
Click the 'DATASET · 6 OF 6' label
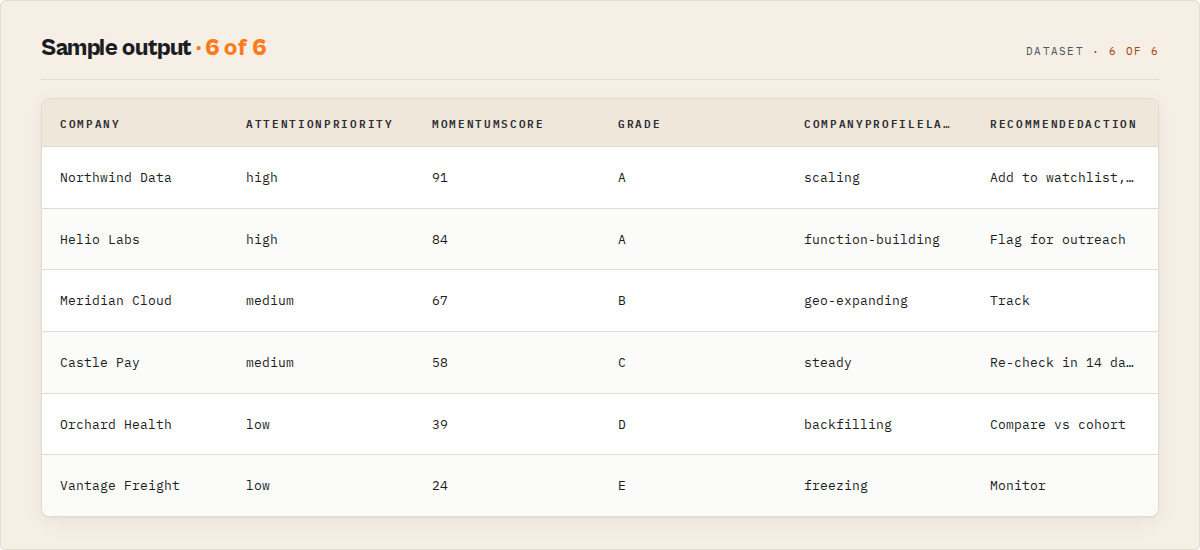click(1092, 51)
